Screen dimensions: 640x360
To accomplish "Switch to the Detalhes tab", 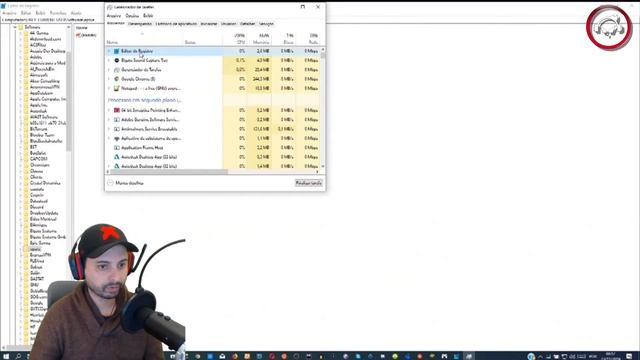I will 247,24.
